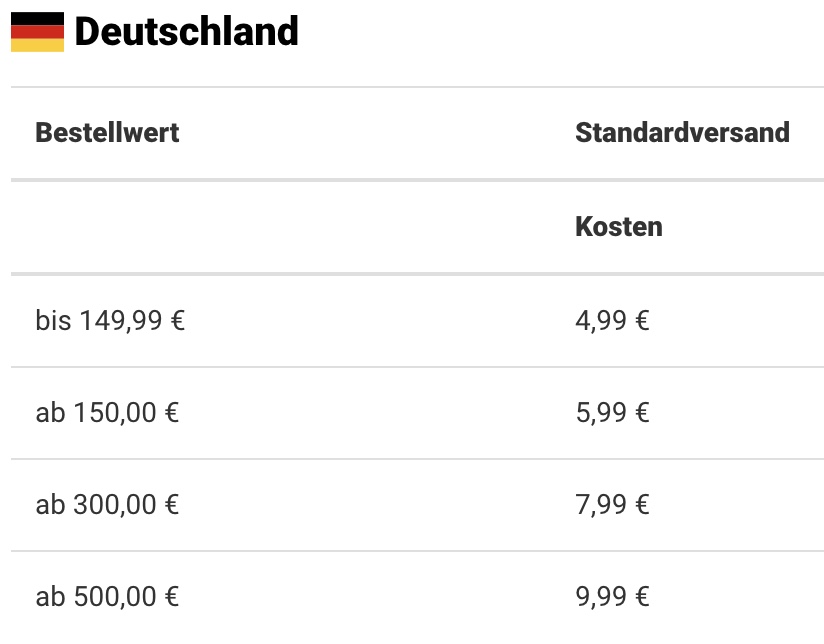The width and height of the screenshot is (824, 644).
Task: Select the 'ab 500,00 €' order value cell
Action: [107, 597]
